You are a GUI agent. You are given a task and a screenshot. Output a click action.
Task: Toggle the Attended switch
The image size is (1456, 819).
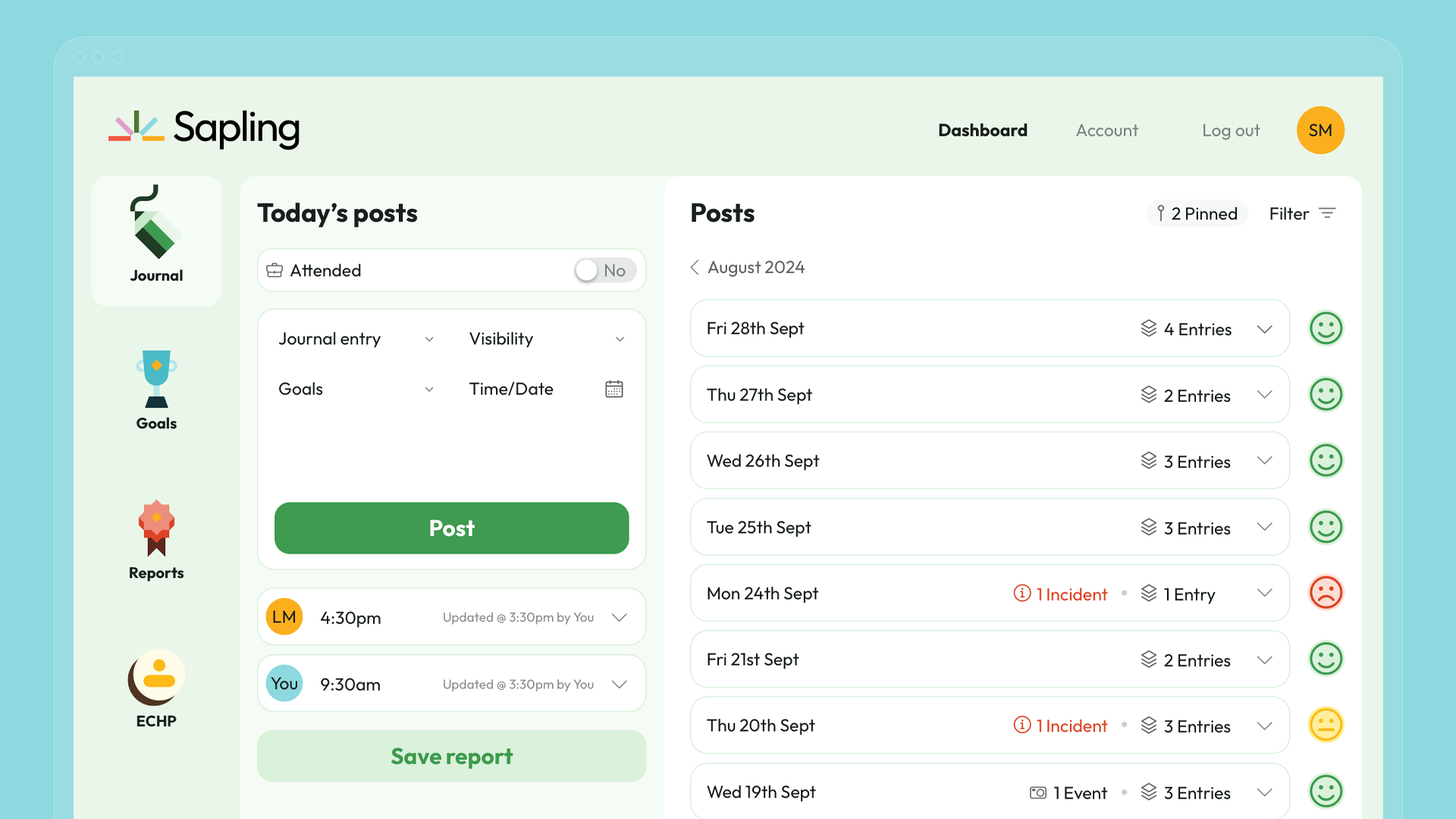(x=604, y=271)
